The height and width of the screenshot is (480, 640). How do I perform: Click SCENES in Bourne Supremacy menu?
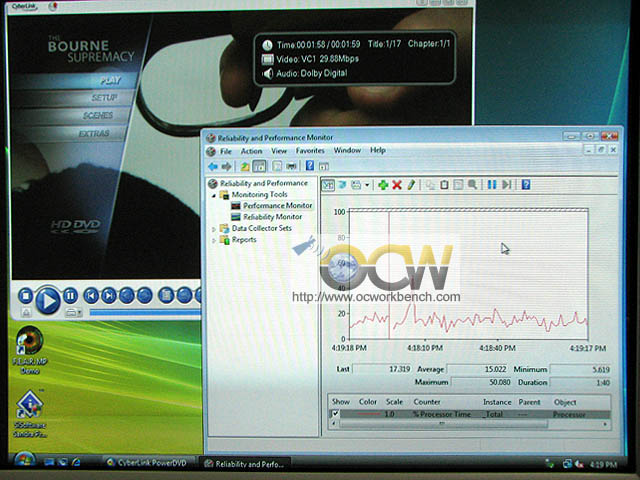tap(98, 116)
